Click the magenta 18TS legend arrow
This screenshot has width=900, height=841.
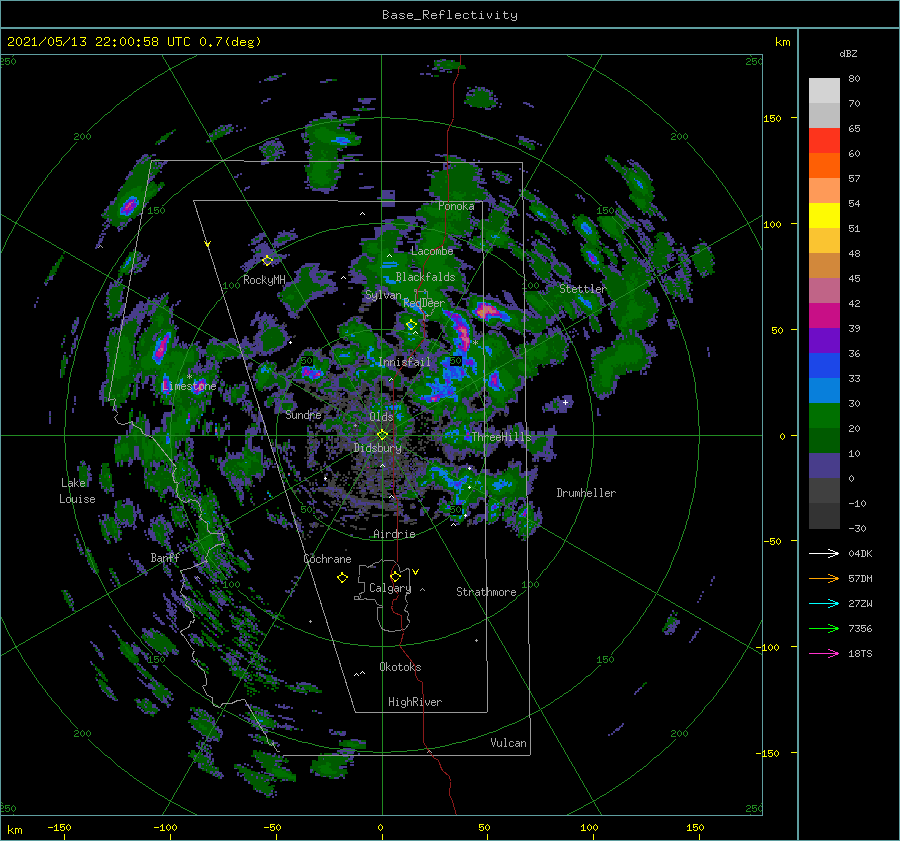click(824, 653)
